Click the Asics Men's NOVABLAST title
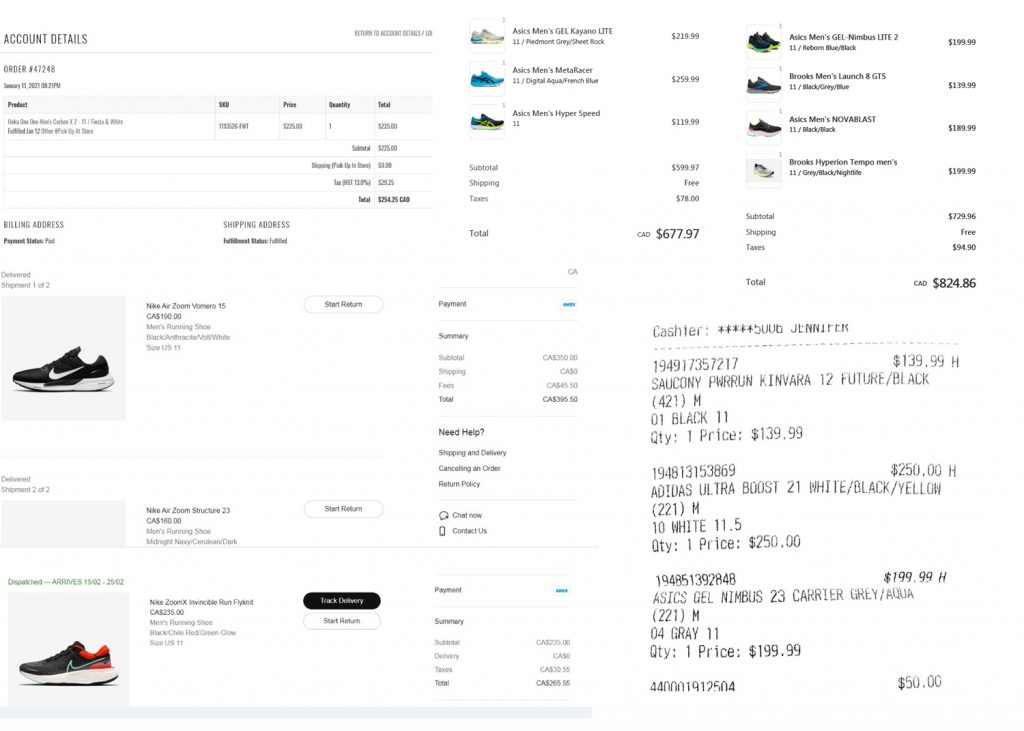The image size is (1024, 731). [832, 120]
